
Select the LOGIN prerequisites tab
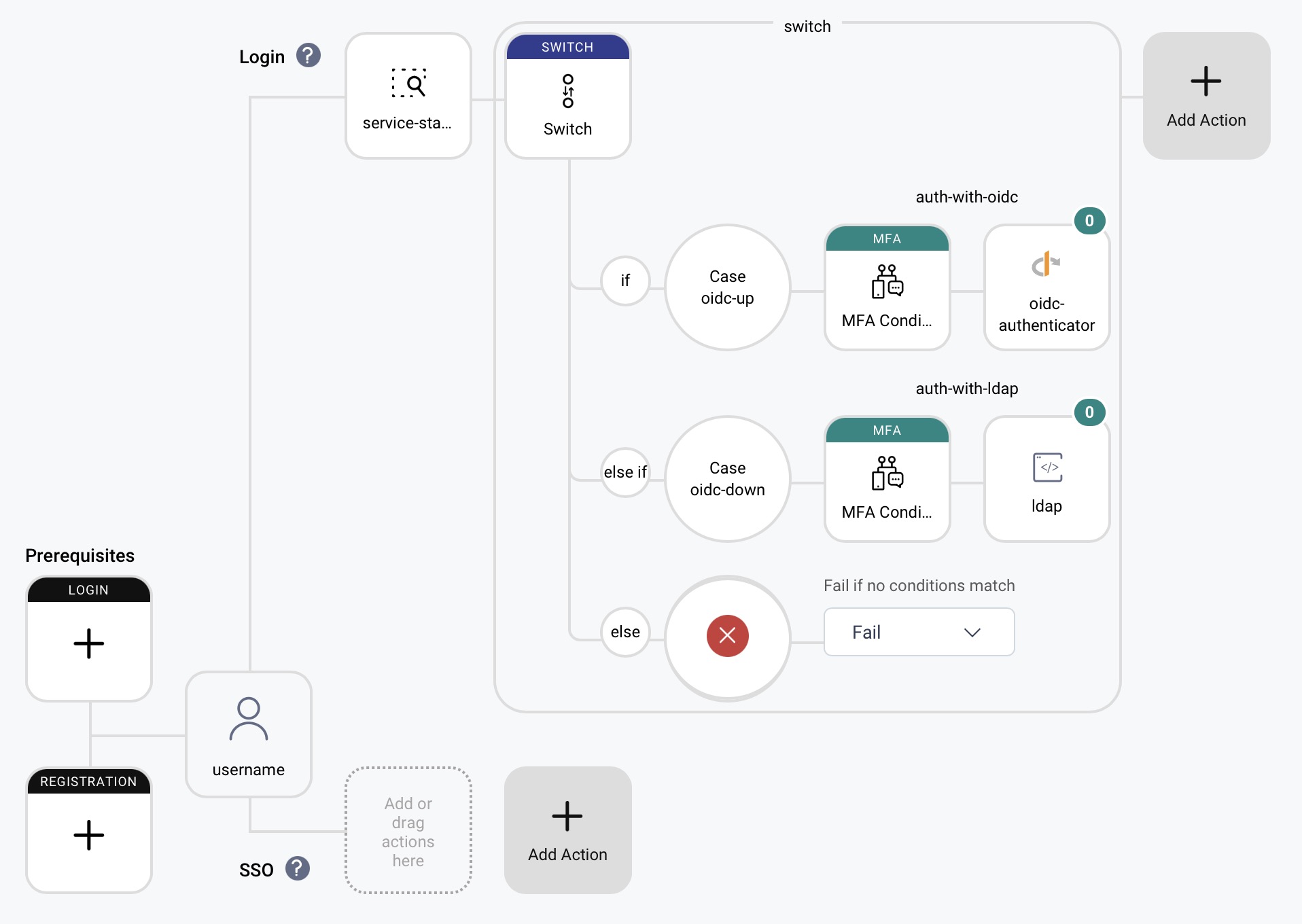pos(88,590)
